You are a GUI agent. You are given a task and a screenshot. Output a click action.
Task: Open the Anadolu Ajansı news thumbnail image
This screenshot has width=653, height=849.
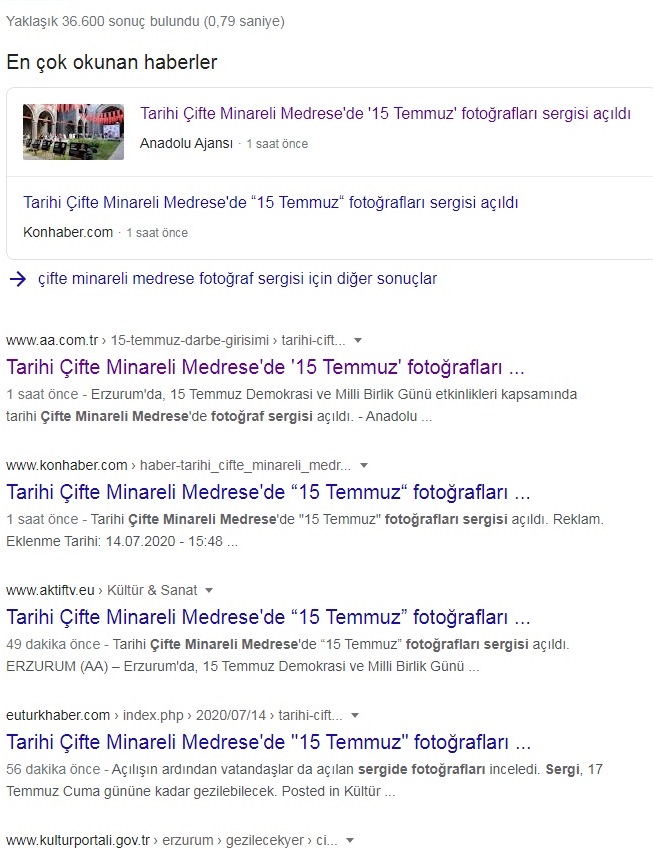pyautogui.click(x=73, y=132)
